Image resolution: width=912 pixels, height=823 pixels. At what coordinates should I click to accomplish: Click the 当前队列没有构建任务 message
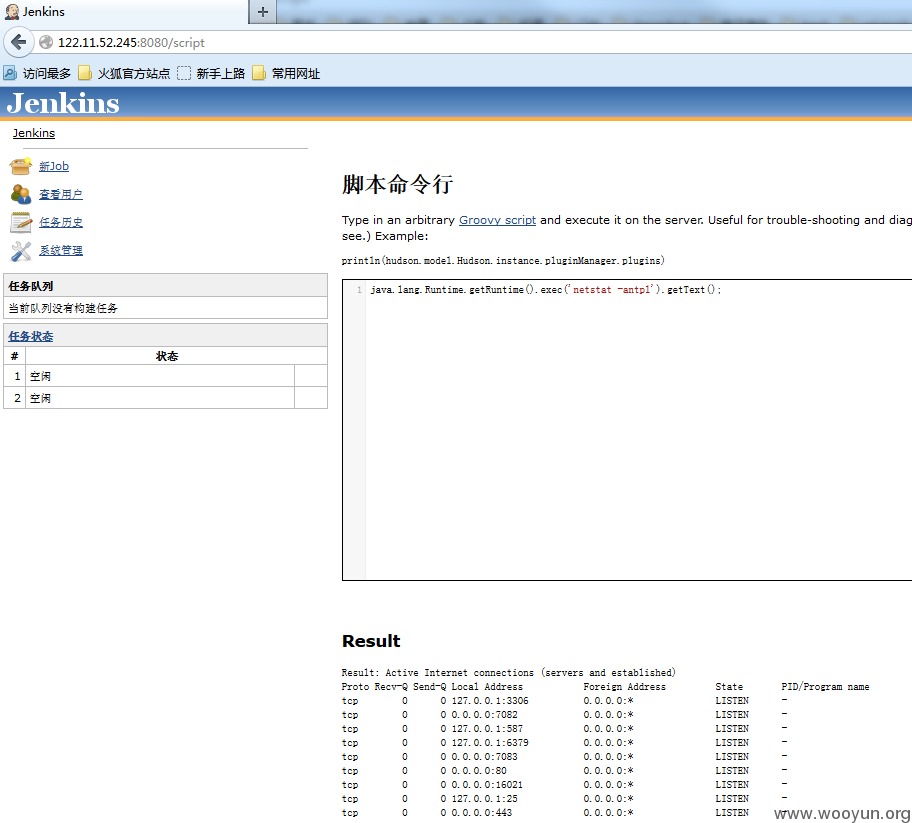click(x=63, y=308)
